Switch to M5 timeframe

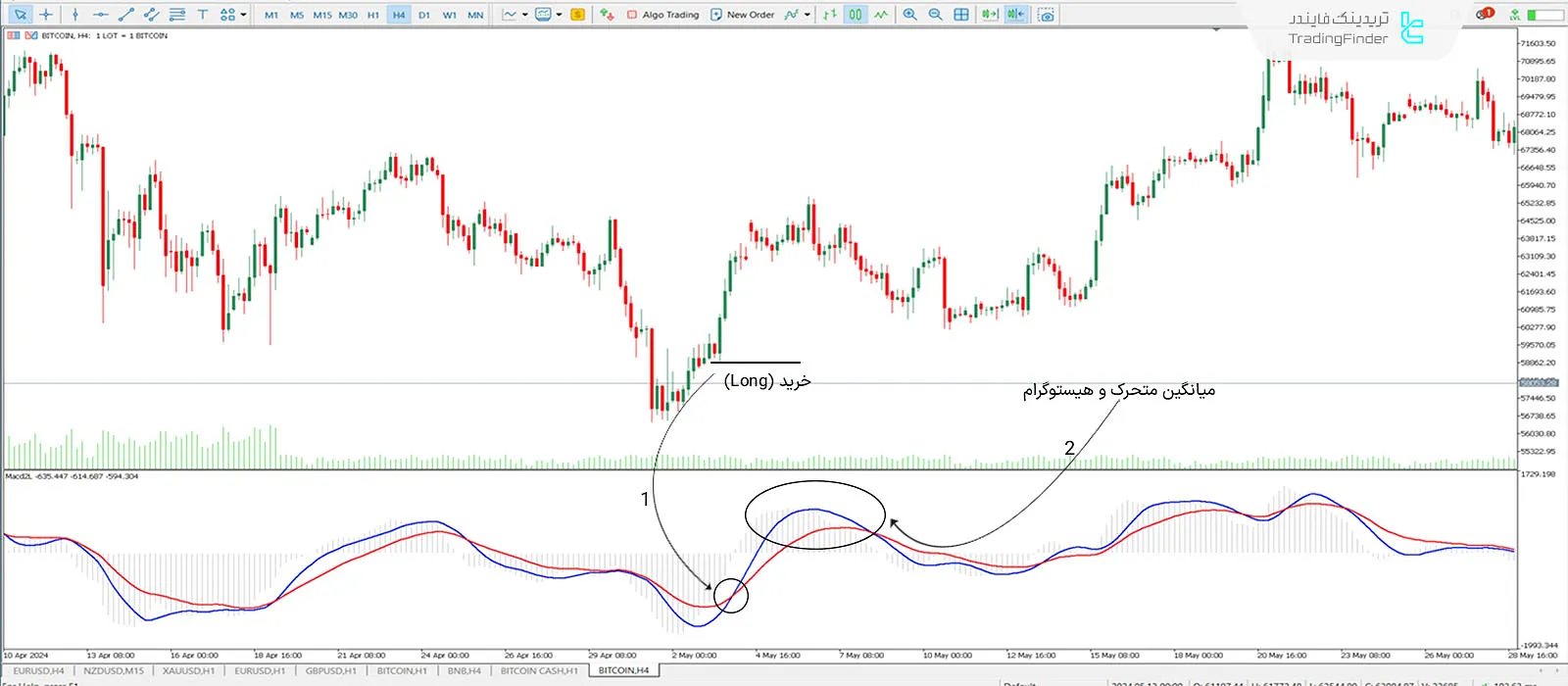click(297, 15)
